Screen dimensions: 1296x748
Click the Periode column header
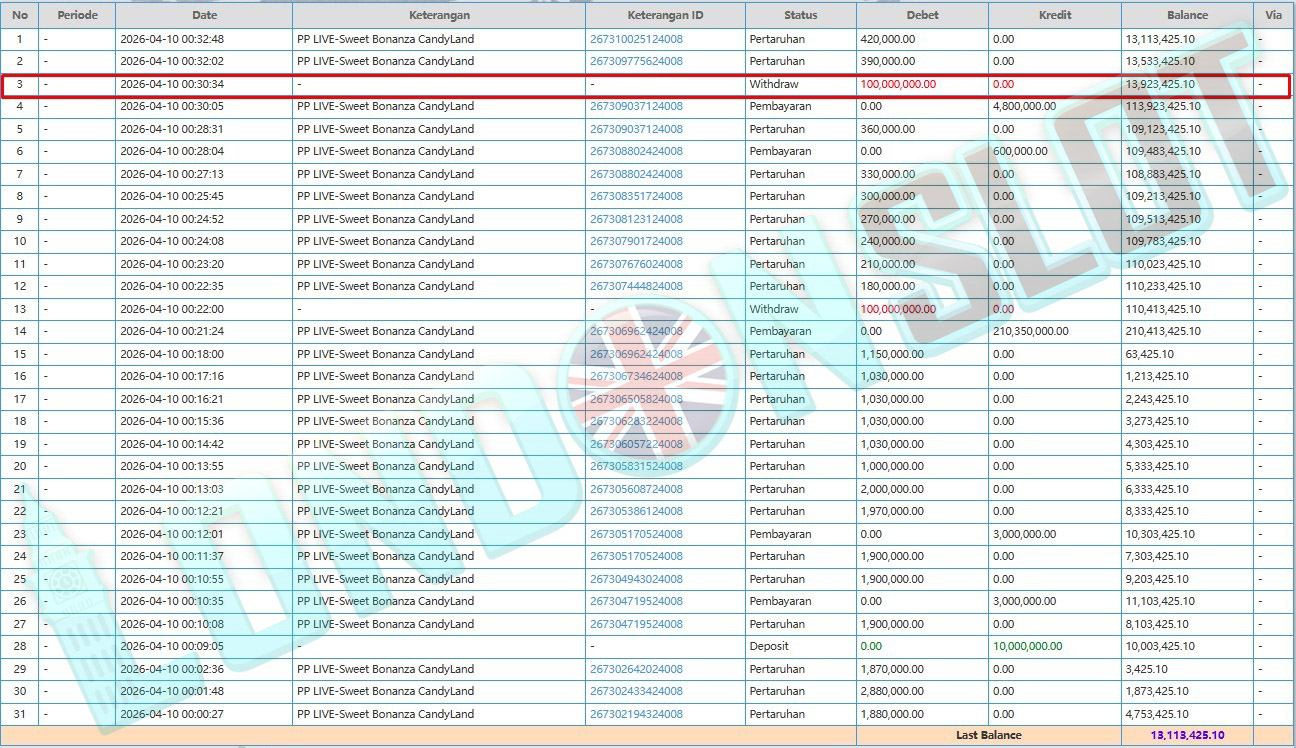click(x=77, y=15)
